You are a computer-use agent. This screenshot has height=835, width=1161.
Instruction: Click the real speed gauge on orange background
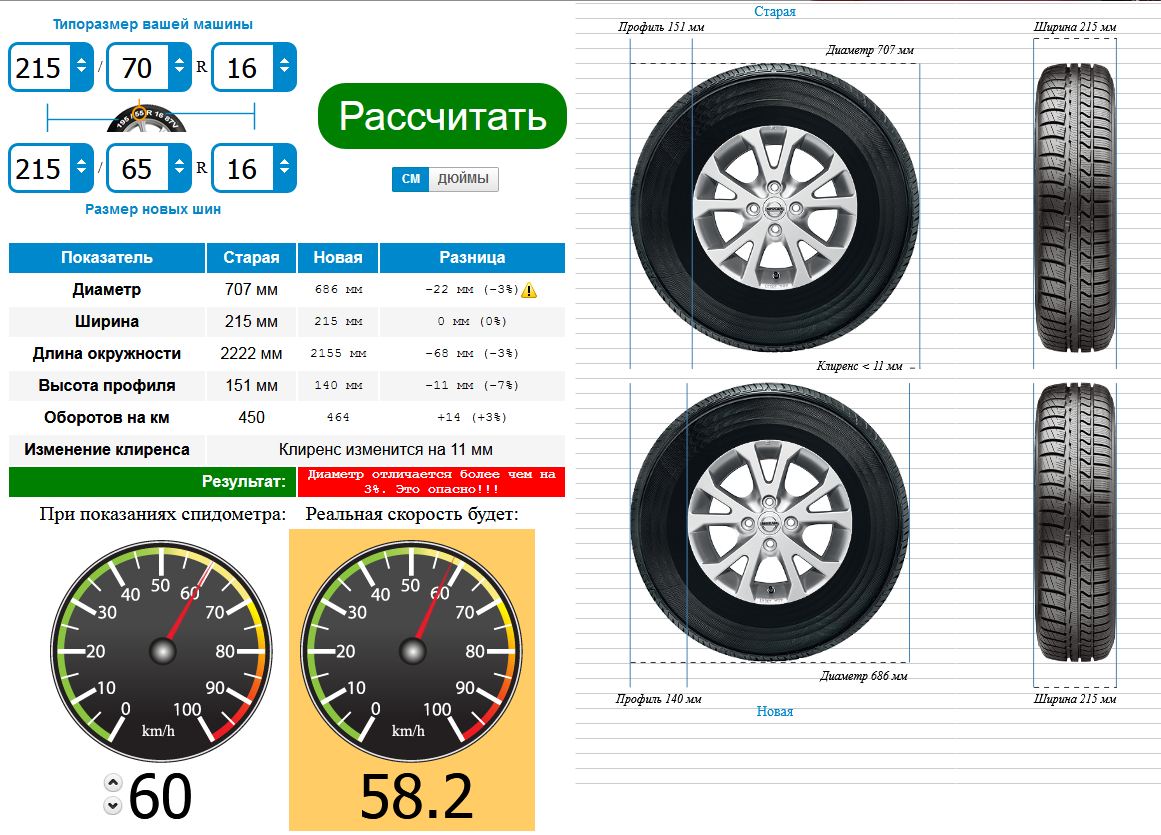click(412, 650)
